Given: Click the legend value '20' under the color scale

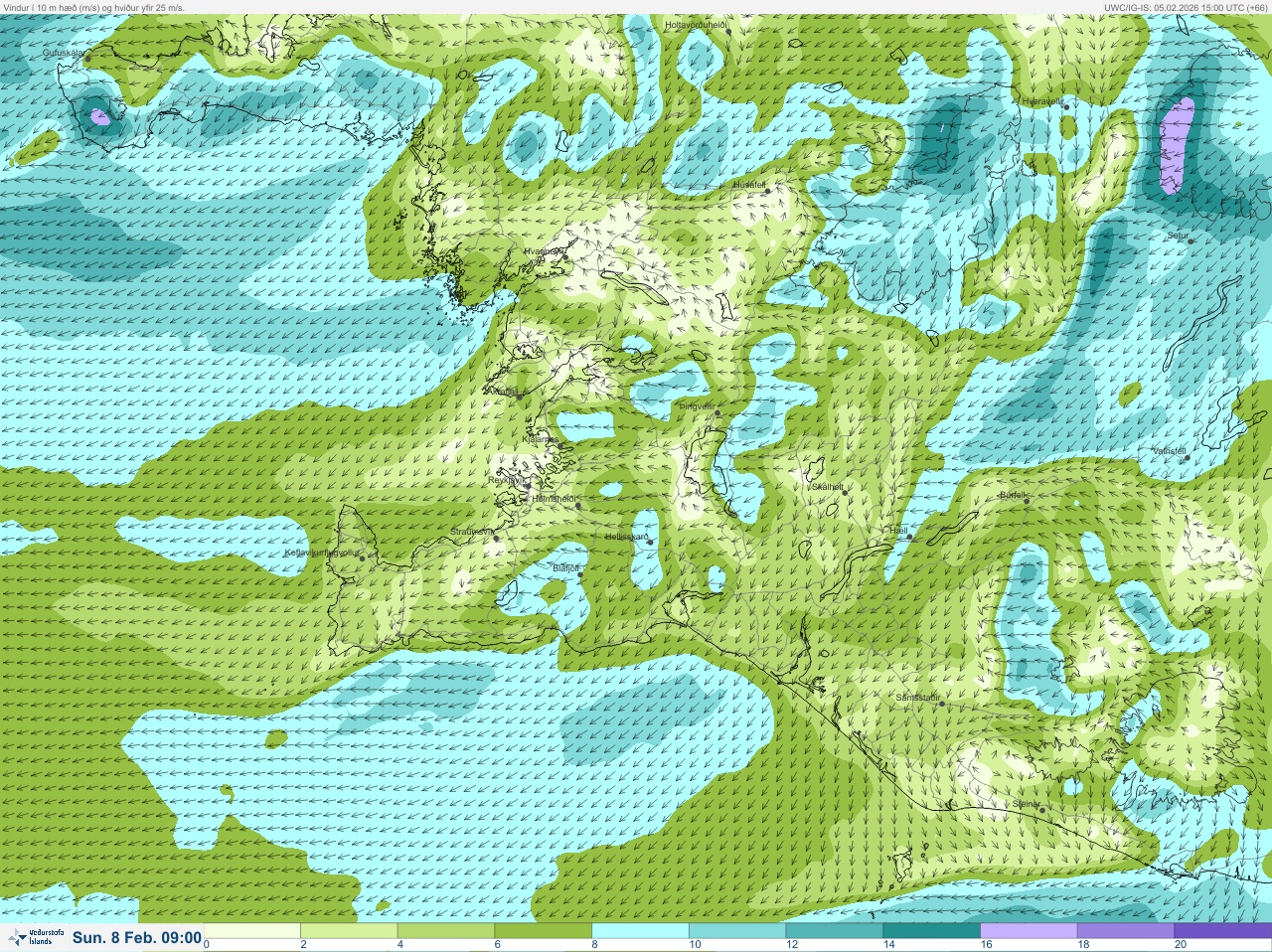Looking at the screenshot, I should 1181,945.
